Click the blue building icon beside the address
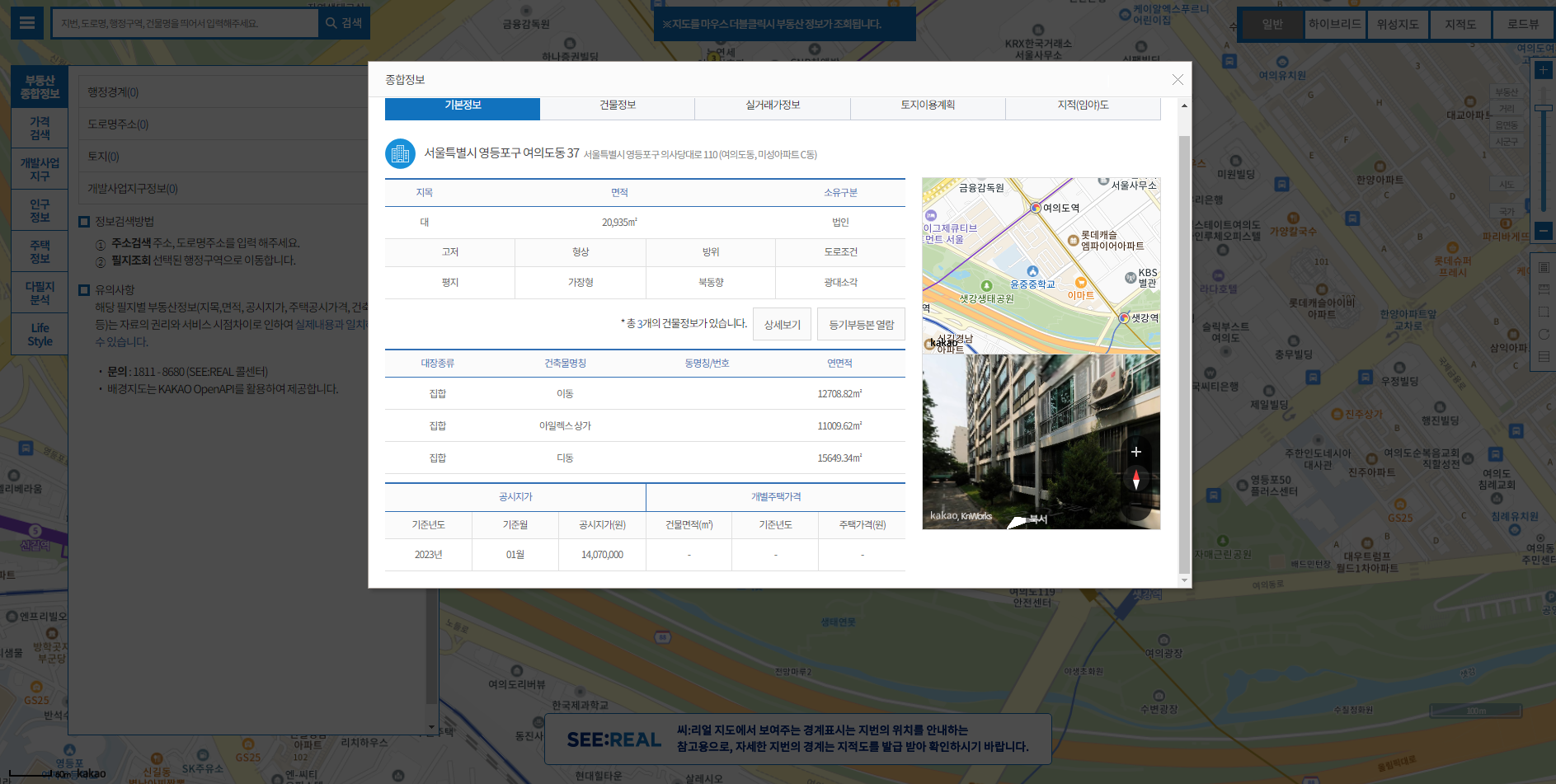This screenshot has width=1556, height=784. [x=400, y=153]
